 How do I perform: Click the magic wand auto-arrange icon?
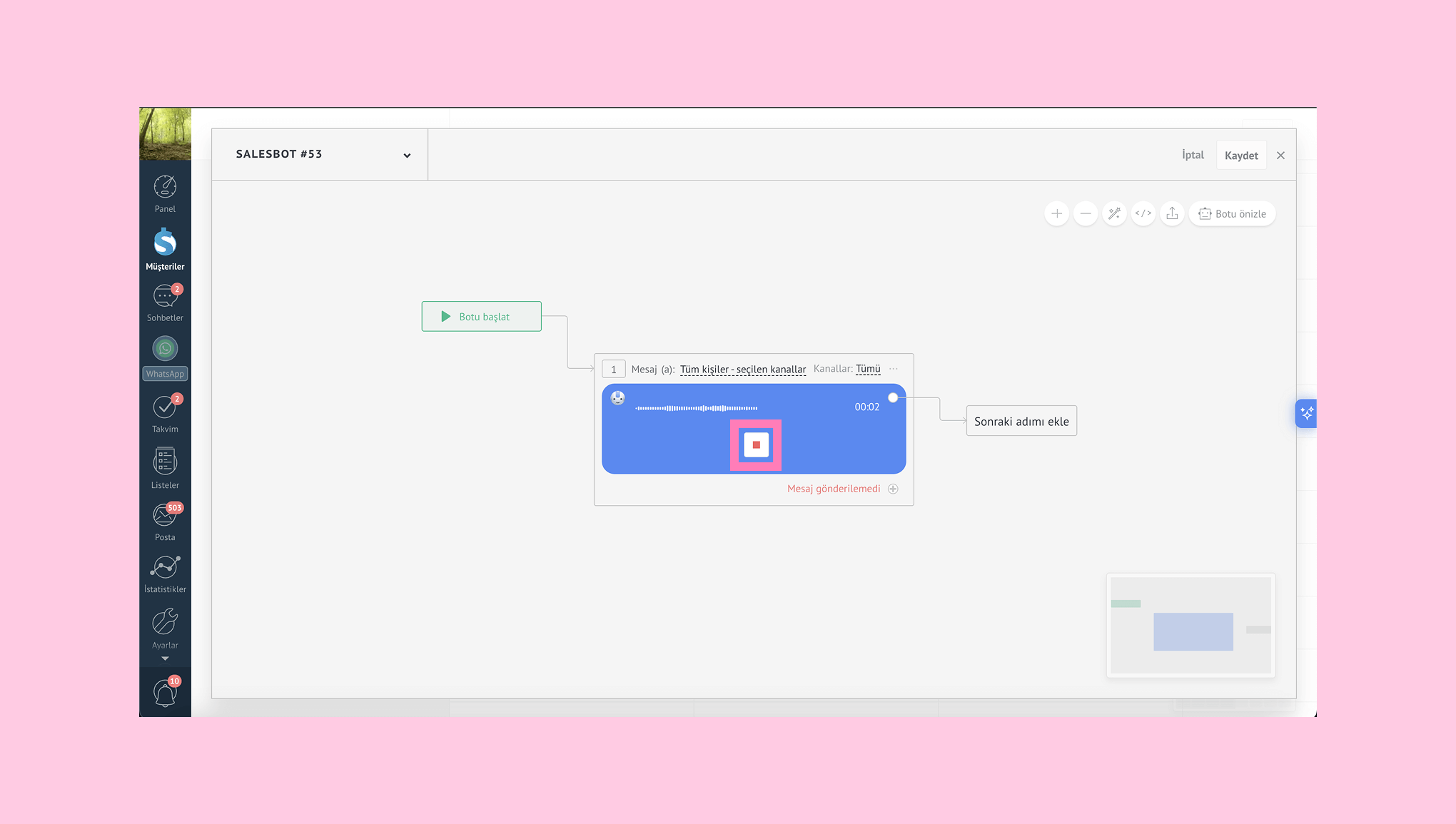click(1114, 213)
